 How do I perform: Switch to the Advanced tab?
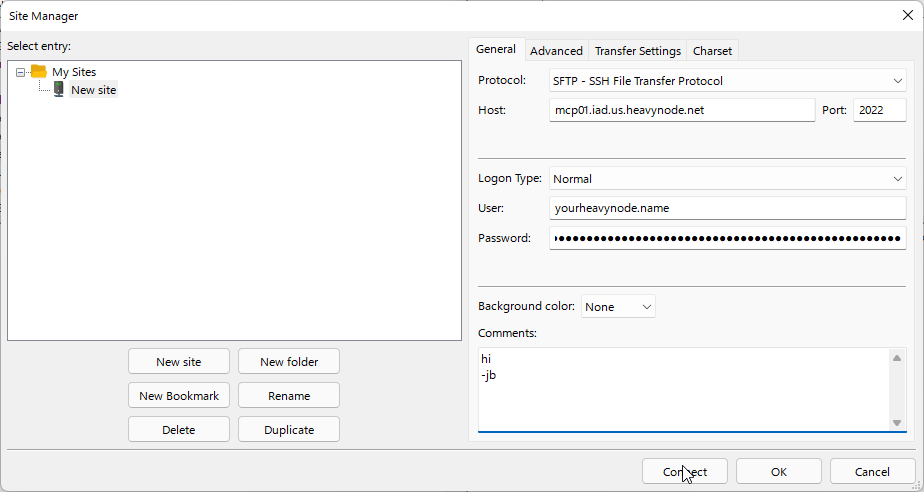[x=556, y=51]
